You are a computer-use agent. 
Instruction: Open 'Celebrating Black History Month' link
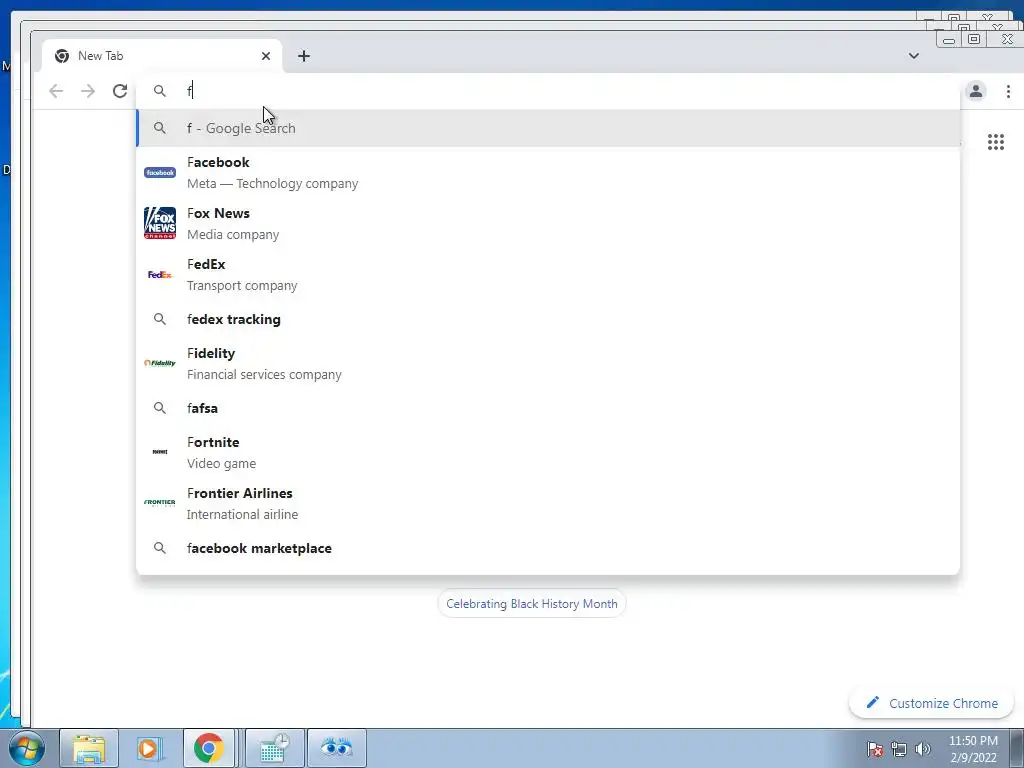[532, 603]
